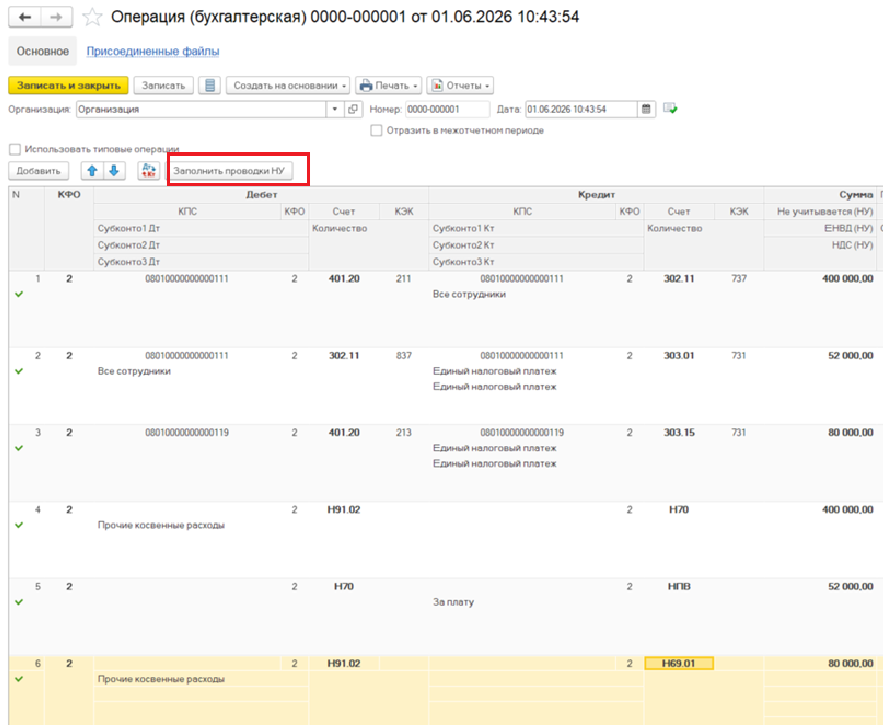
Task: Click the green arrow icon right of date
Action: [670, 109]
